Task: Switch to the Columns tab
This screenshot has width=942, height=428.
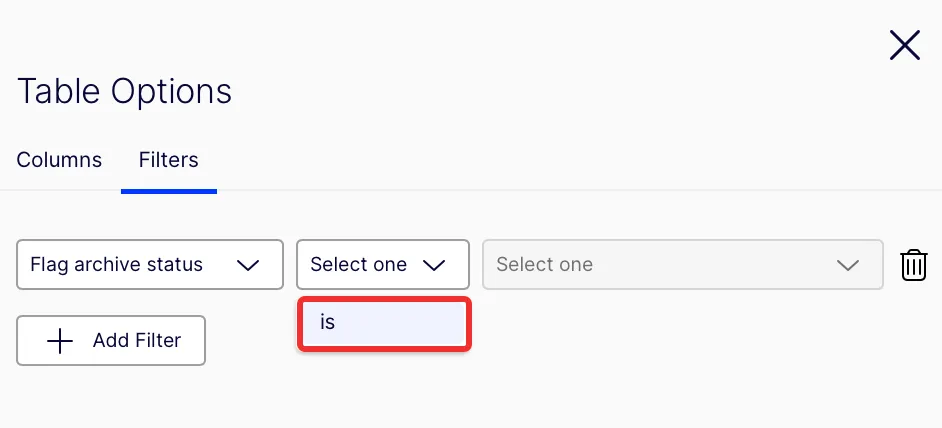Action: click(59, 160)
